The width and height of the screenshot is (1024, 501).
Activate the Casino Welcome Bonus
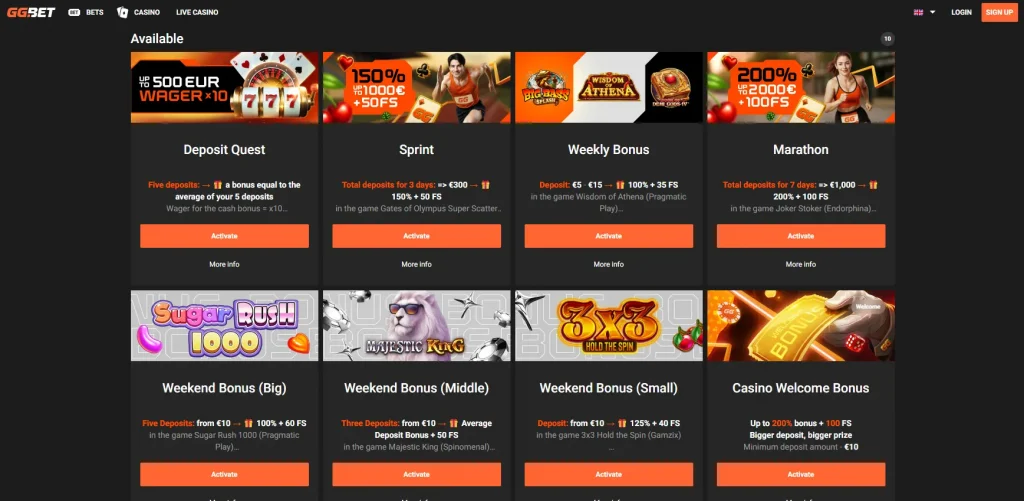801,474
